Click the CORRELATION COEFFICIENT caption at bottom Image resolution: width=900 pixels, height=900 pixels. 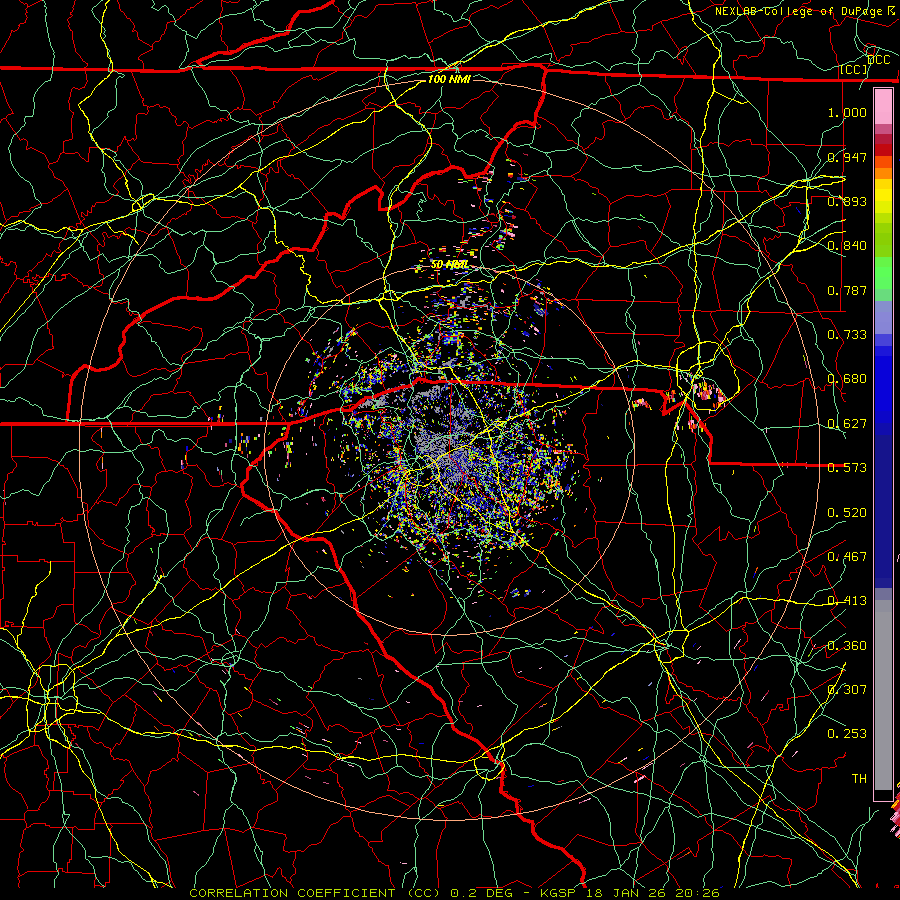[455, 893]
